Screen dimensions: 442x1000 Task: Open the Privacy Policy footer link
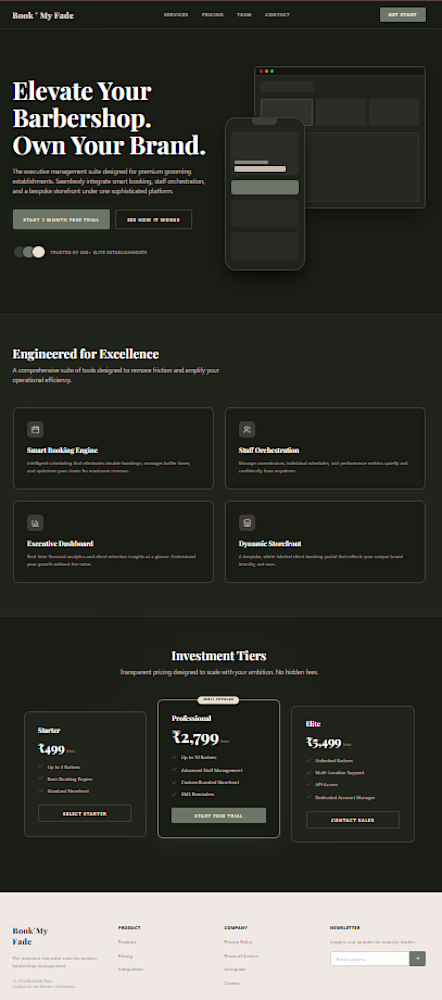239,942
